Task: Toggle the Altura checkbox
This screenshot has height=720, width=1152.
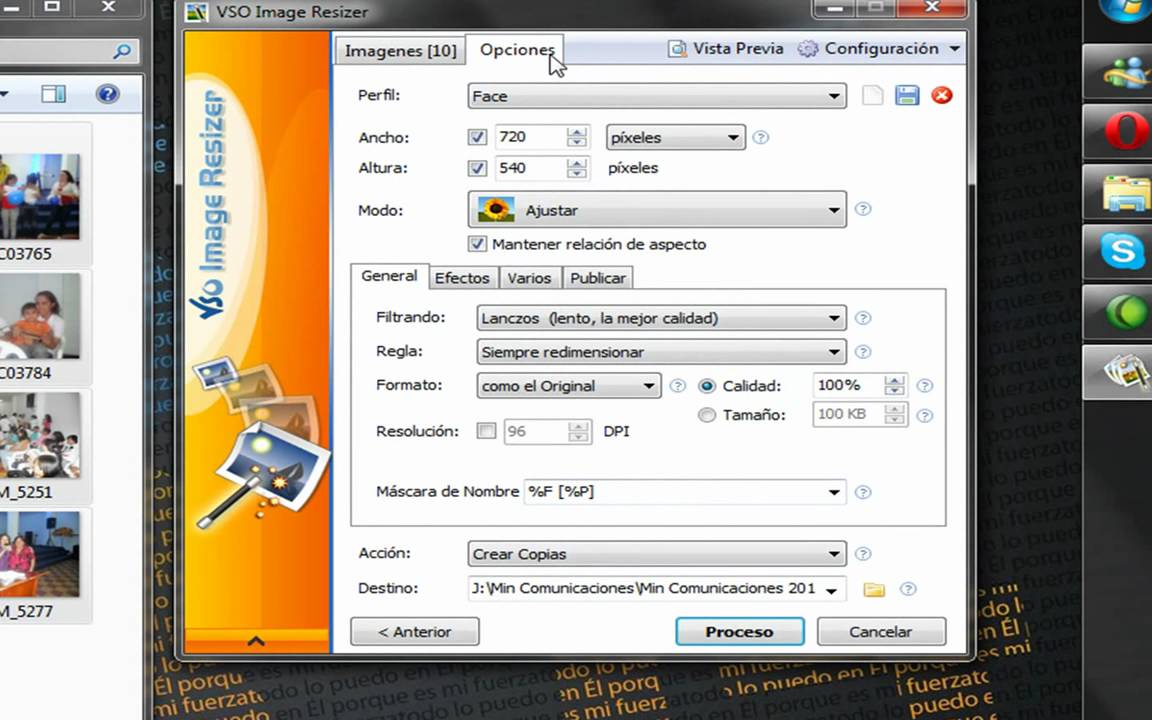Action: pyautogui.click(x=478, y=168)
